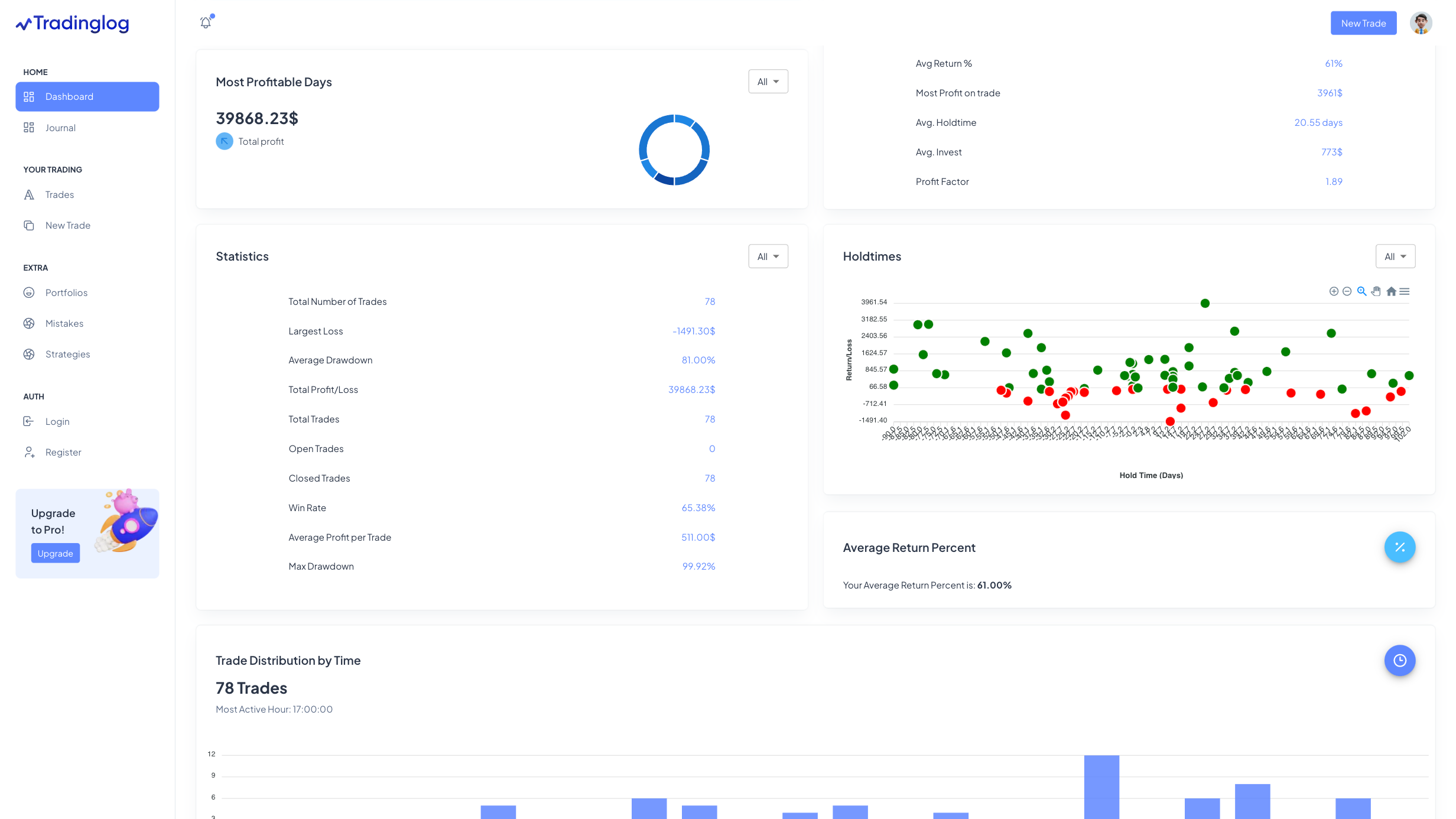Click the profit donut chart

point(674,150)
